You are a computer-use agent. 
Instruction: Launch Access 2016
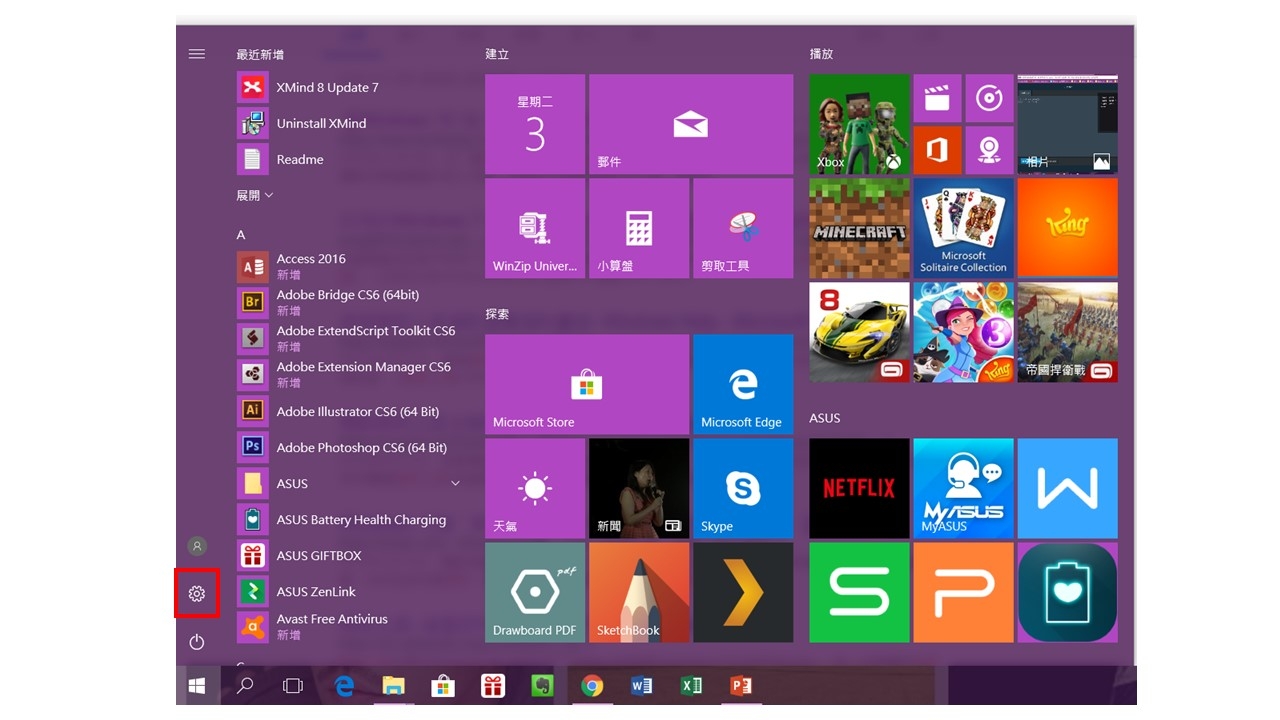pos(347,267)
